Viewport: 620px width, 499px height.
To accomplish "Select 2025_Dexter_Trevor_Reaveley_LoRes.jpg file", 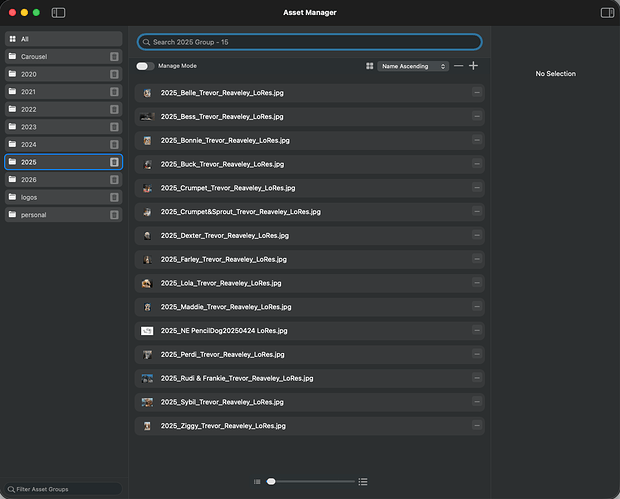I will pyautogui.click(x=224, y=235).
